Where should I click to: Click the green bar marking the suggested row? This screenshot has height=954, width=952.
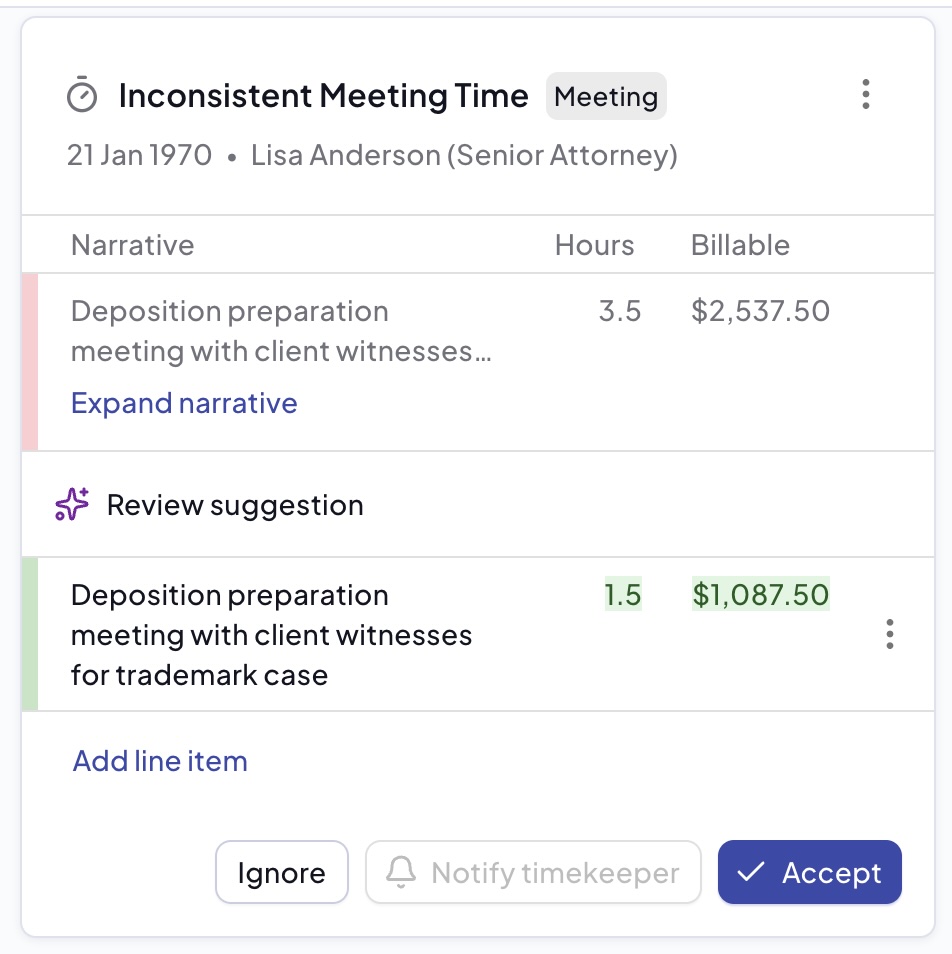click(30, 634)
